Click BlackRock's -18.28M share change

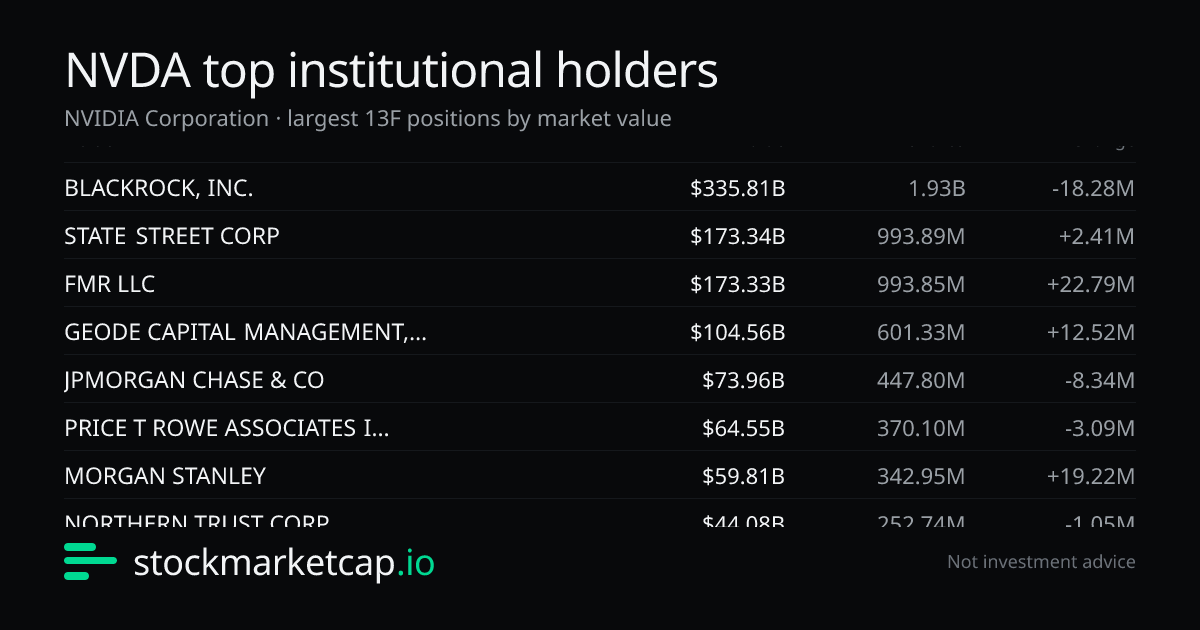click(1093, 188)
